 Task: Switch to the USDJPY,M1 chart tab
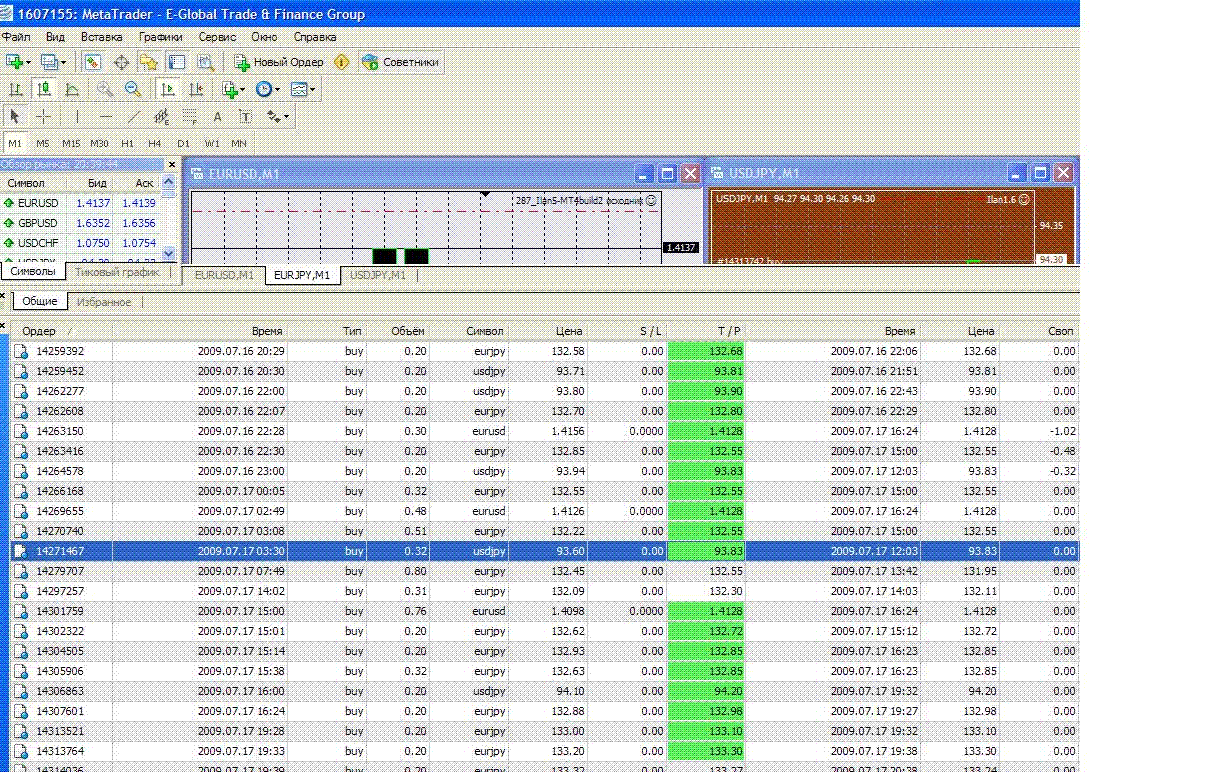[377, 275]
